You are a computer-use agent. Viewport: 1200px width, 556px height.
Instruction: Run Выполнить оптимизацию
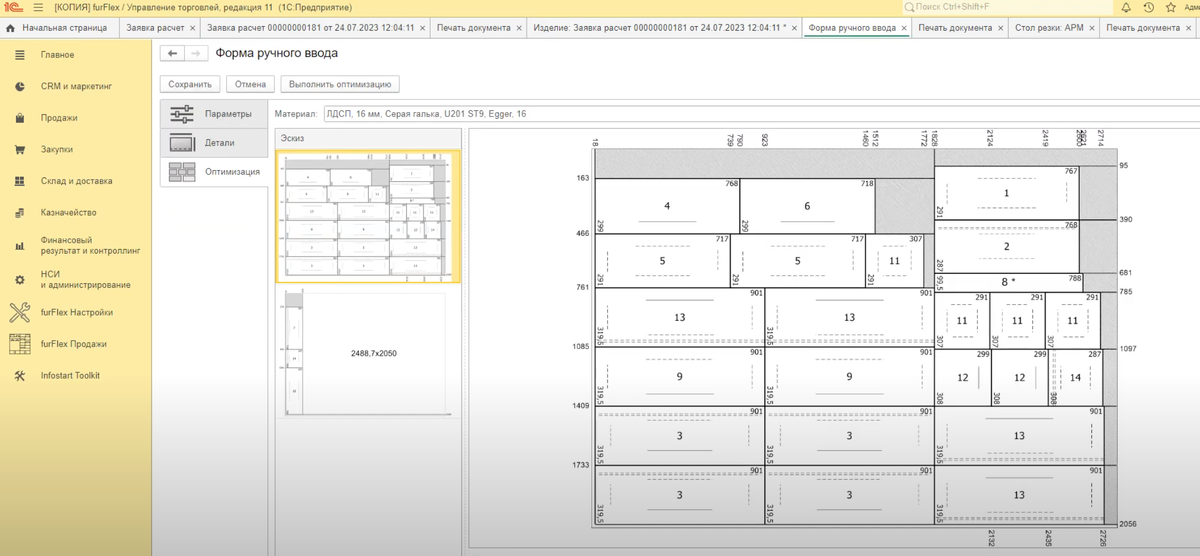pos(341,85)
